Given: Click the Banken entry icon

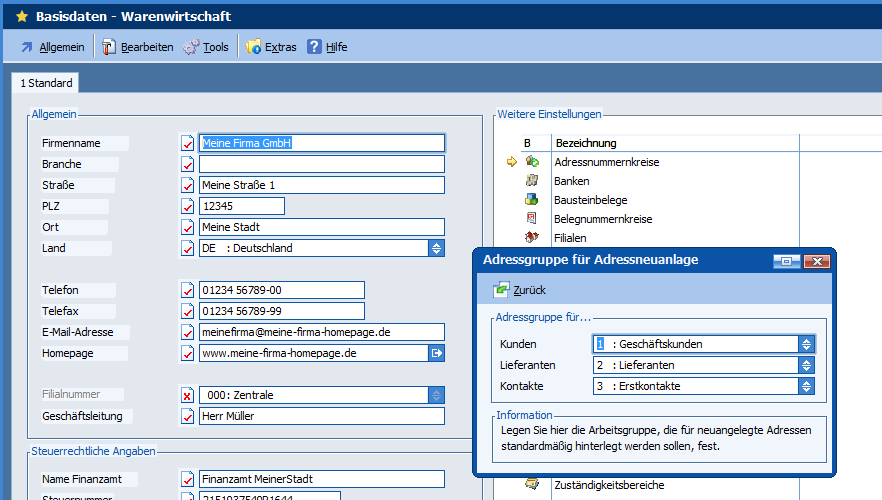Looking at the screenshot, I should (x=533, y=181).
